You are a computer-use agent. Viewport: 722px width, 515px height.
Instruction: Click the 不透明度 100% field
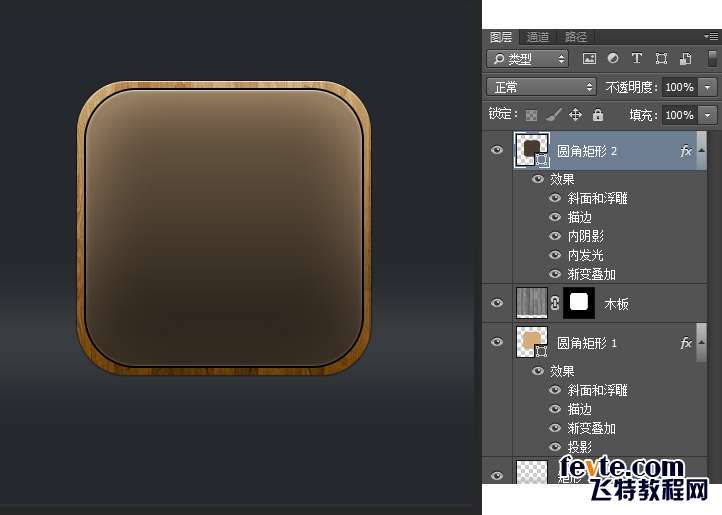click(x=680, y=87)
